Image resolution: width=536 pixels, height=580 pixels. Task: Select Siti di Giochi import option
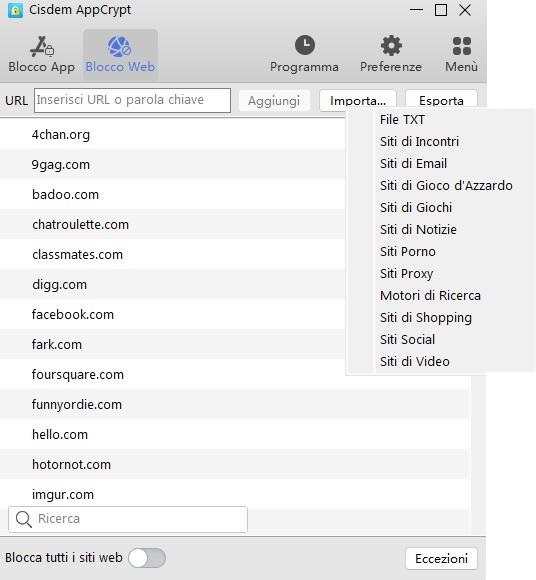[x=416, y=208]
